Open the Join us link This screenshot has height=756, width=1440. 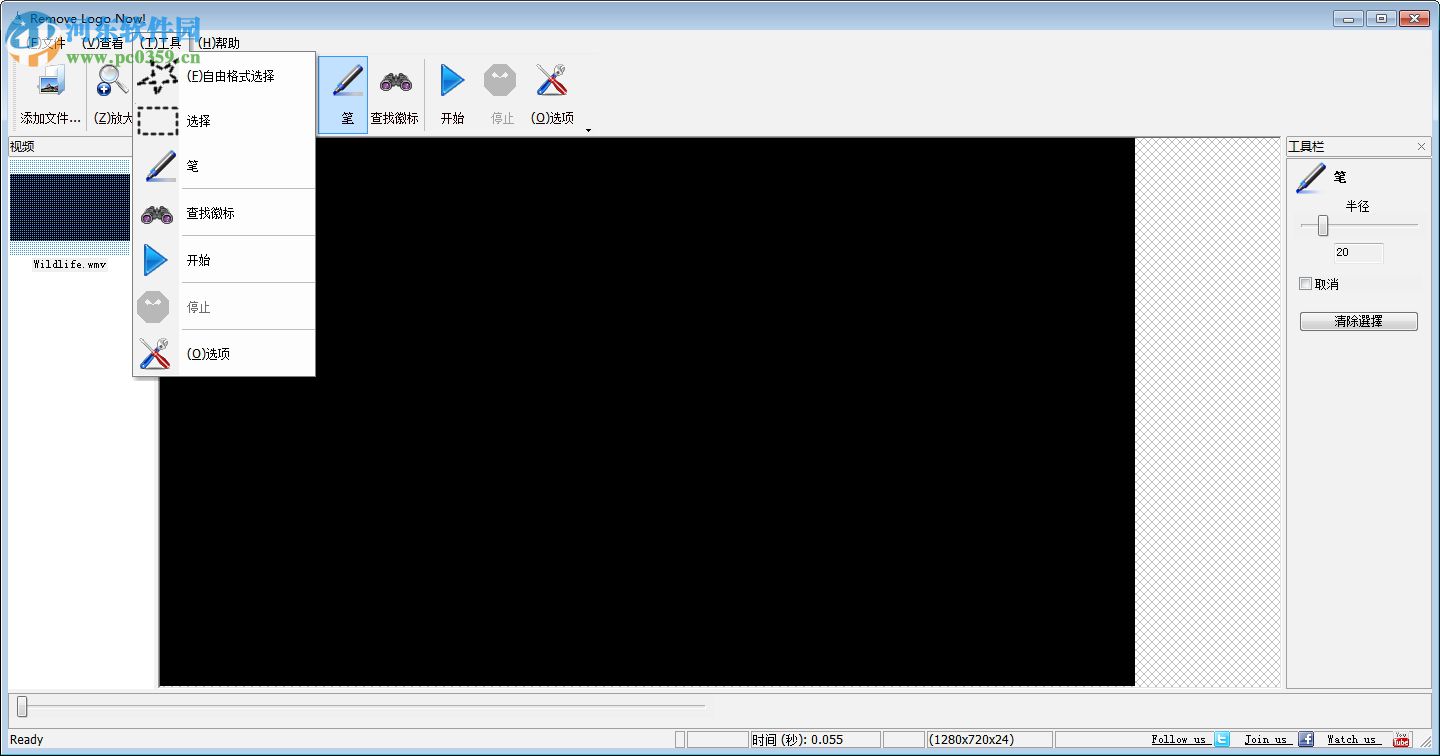coord(1266,740)
